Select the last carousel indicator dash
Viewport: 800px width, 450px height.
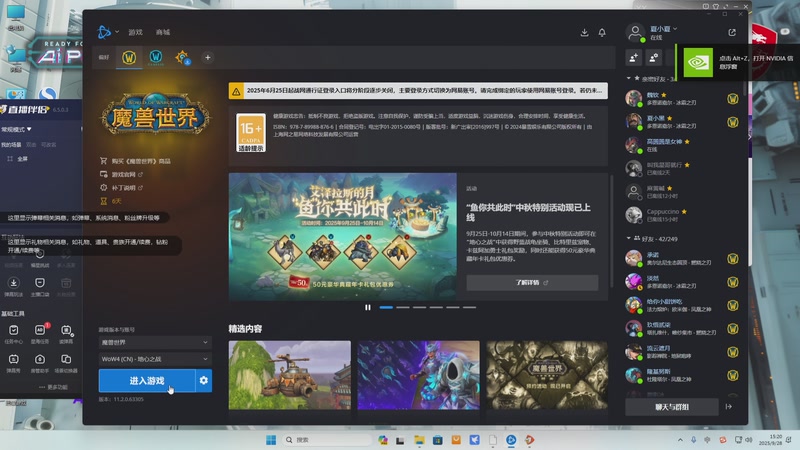coord(469,307)
